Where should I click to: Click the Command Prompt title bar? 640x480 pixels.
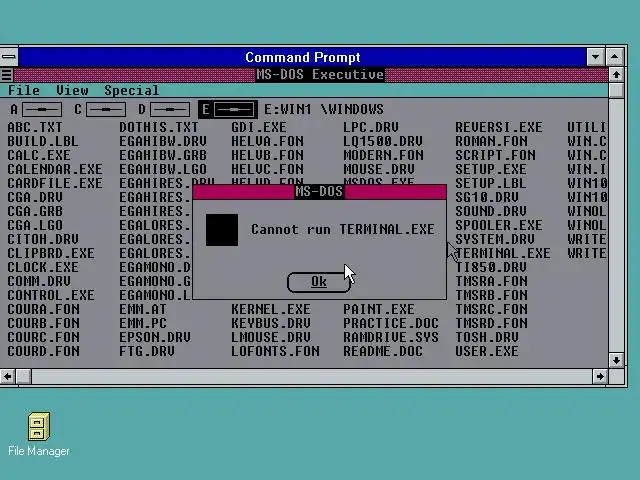(302, 57)
